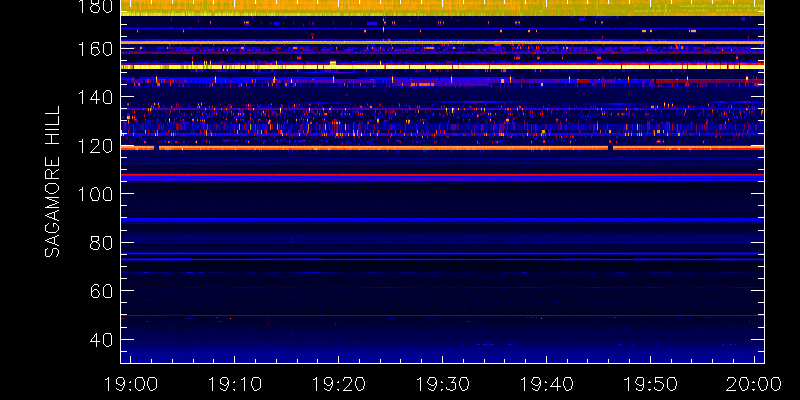Image resolution: width=800 pixels, height=400 pixels.
Task: Click the 20:00 time axis label
Action: [x=754, y=384]
